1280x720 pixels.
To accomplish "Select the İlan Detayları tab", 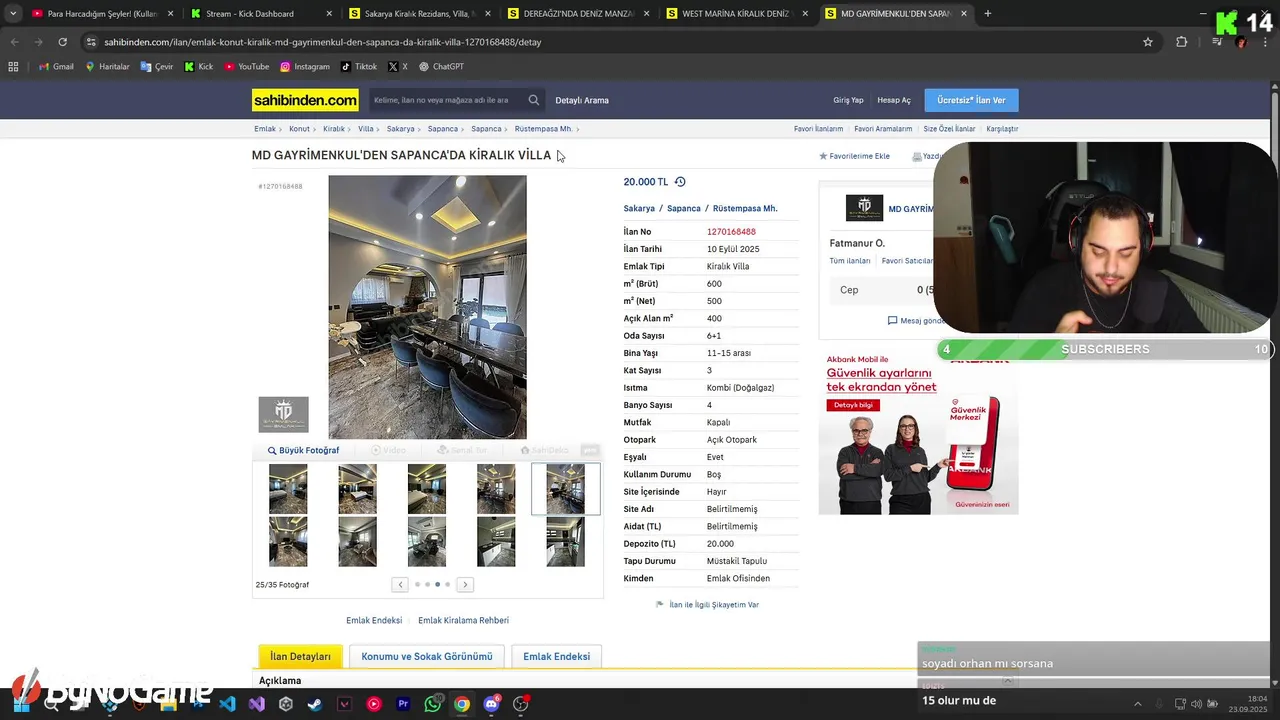I will tap(300, 656).
